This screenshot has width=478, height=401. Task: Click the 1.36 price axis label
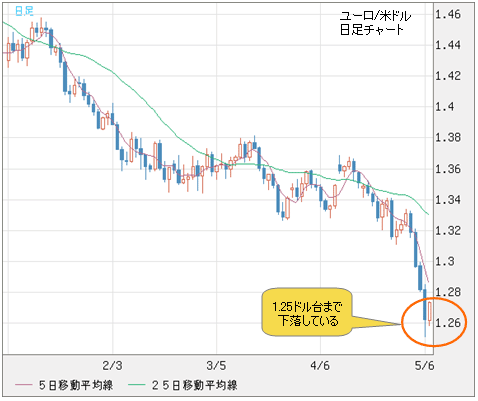coord(448,169)
